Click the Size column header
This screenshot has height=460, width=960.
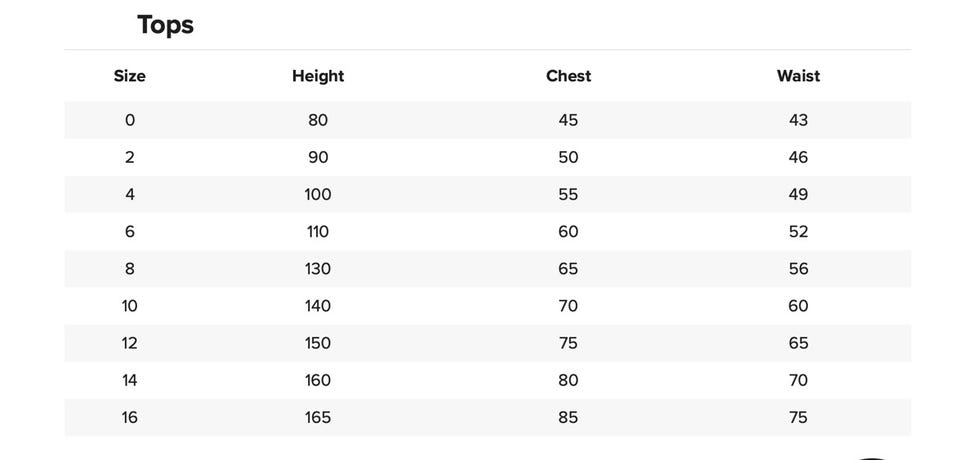[130, 76]
